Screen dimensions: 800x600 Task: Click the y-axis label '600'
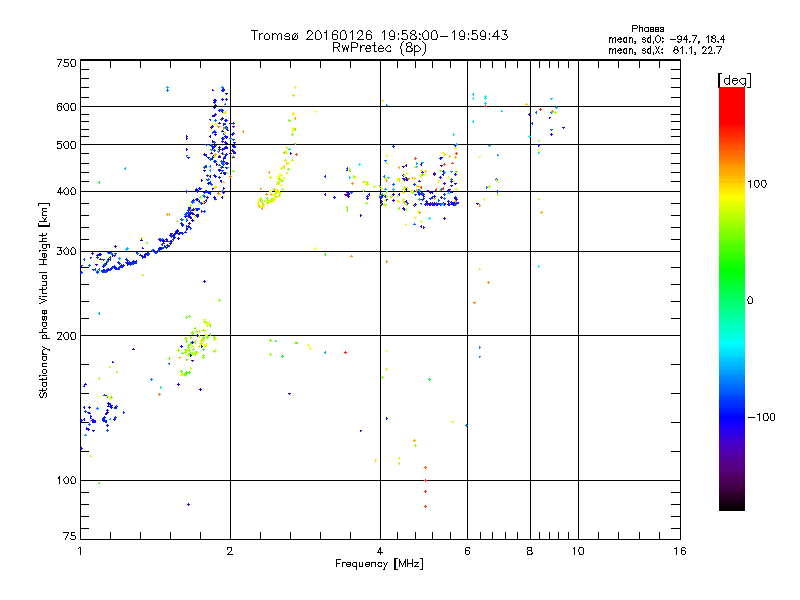67,107
